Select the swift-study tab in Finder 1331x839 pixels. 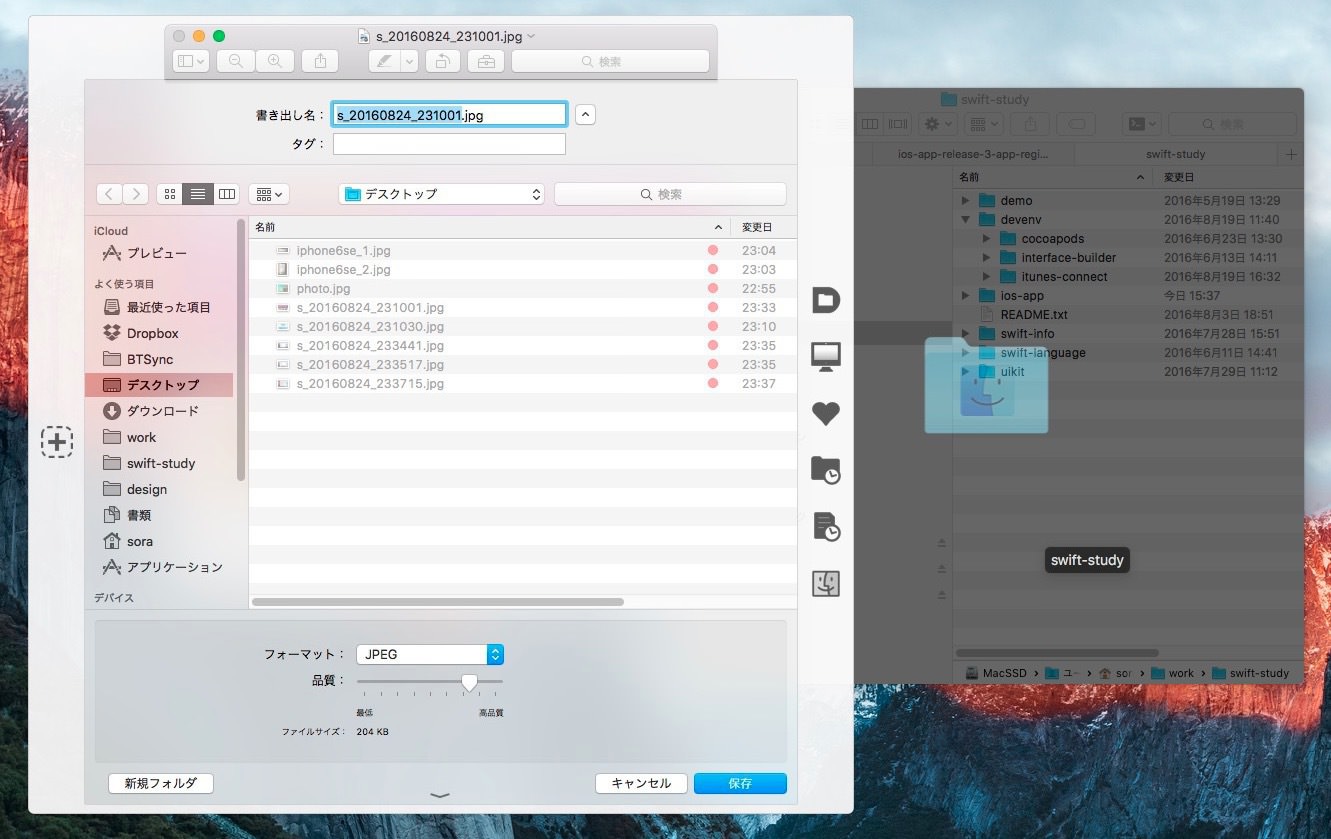coord(1175,154)
